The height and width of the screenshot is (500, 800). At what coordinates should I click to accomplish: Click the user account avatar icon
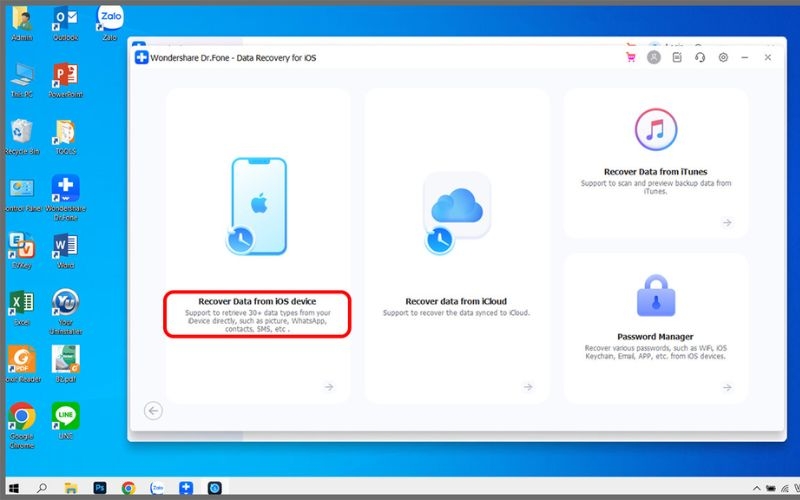[654, 57]
